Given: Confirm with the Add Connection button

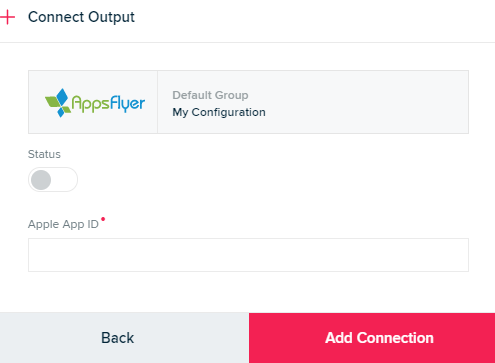Looking at the screenshot, I should (372, 338).
